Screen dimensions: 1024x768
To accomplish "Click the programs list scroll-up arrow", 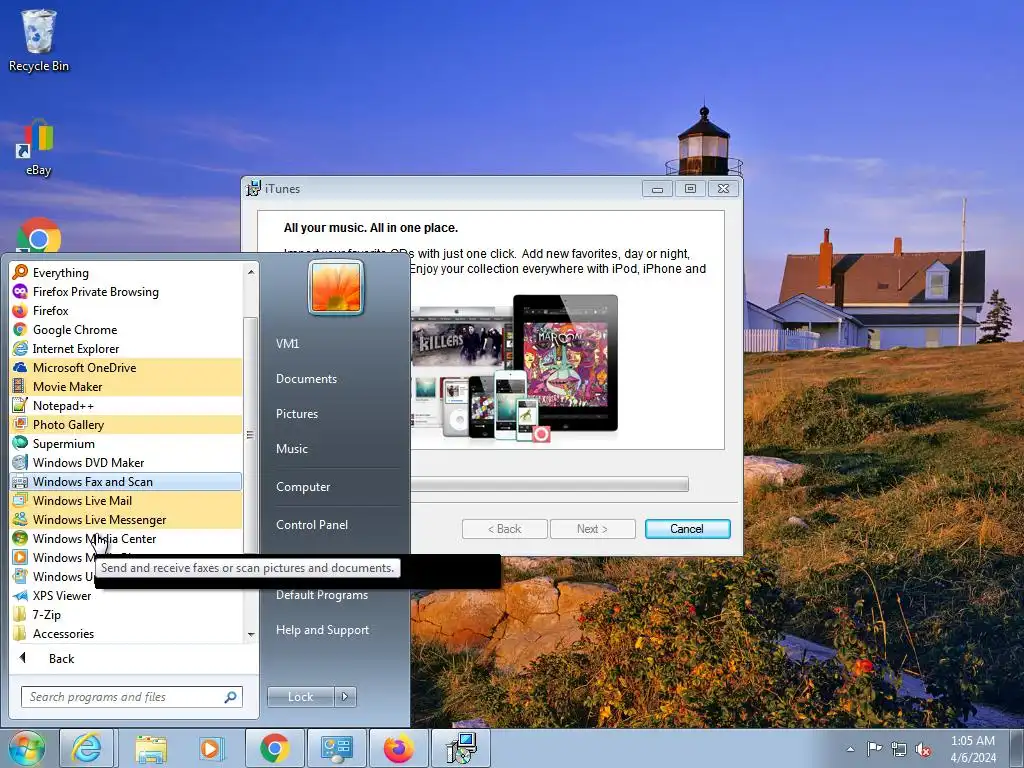I will [x=251, y=271].
